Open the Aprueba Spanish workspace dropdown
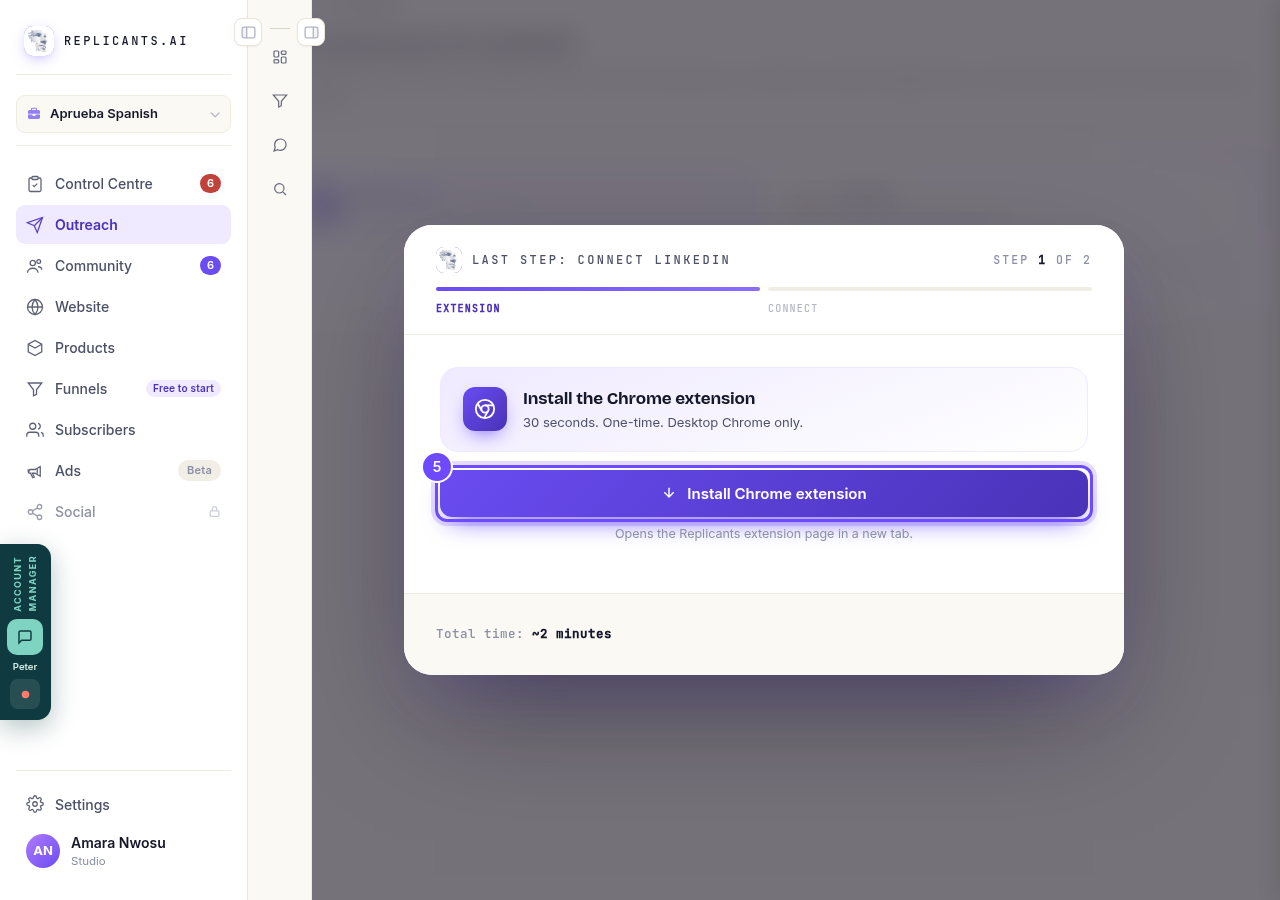Viewport: 1280px width, 900px height. [x=123, y=114]
